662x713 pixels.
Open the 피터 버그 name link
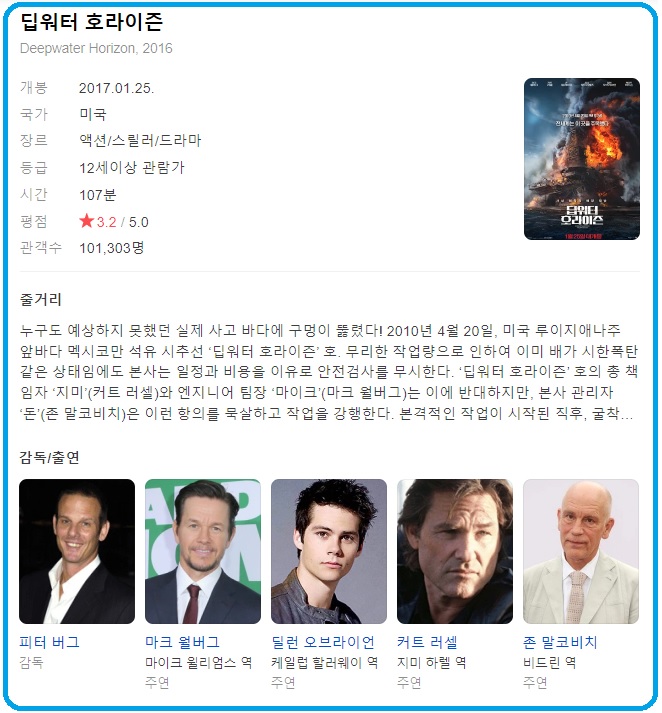click(x=50, y=642)
